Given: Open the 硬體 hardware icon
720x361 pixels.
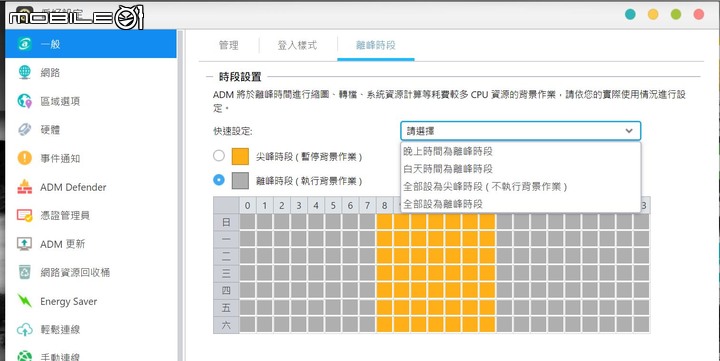Looking at the screenshot, I should click(25, 130).
